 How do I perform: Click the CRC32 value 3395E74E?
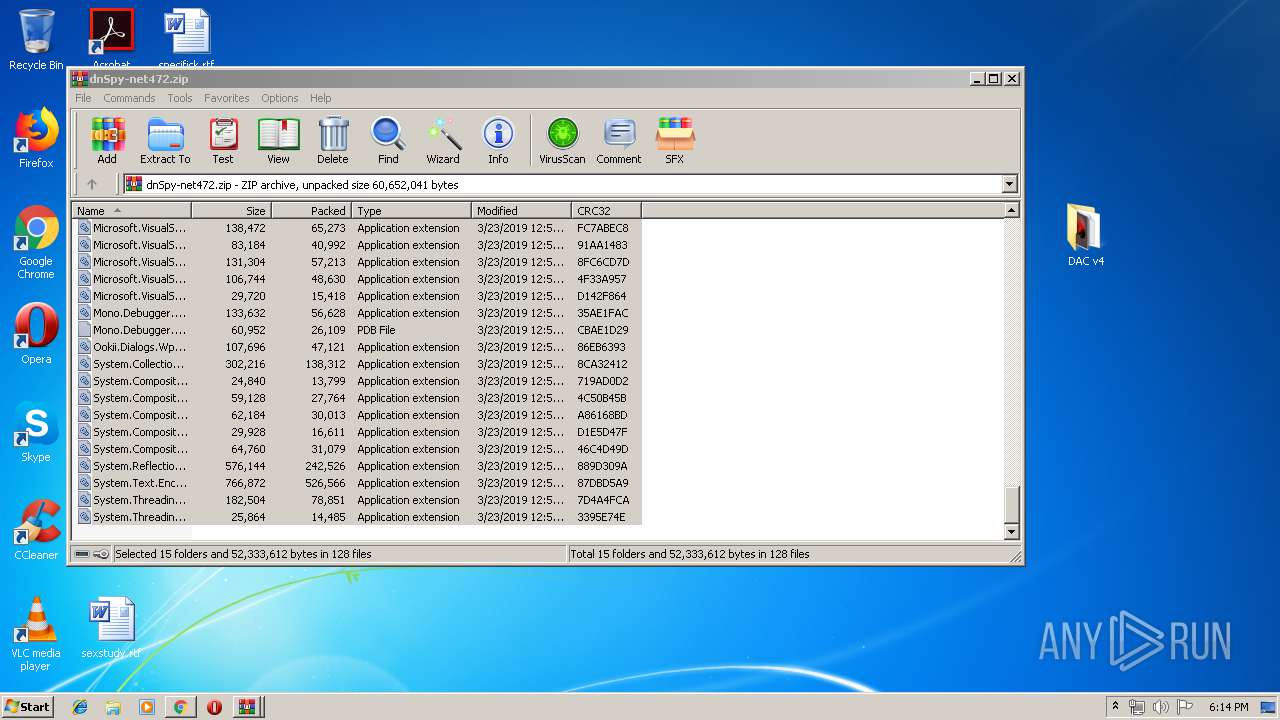point(601,517)
